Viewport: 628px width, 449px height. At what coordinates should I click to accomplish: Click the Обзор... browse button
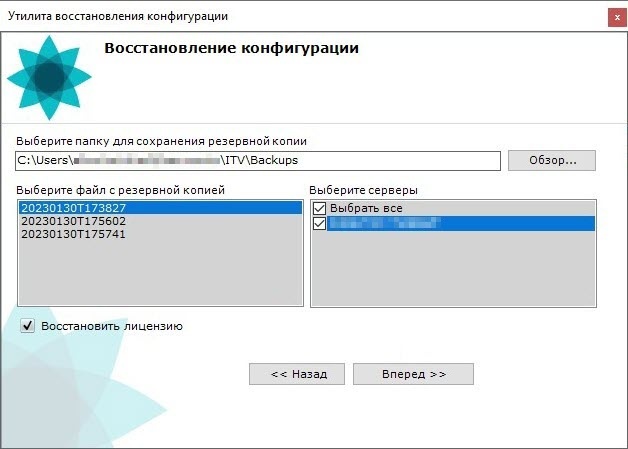click(x=551, y=160)
